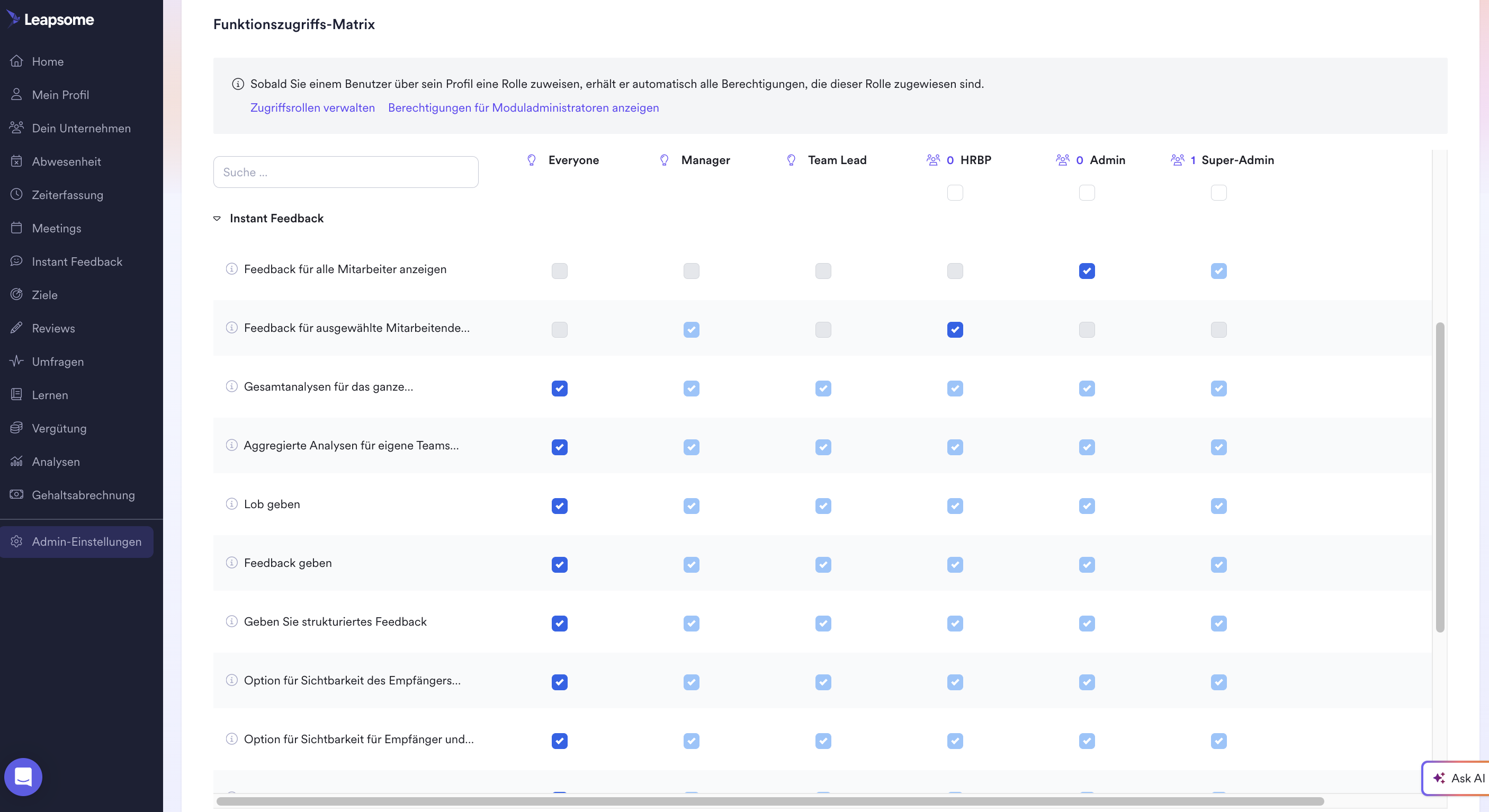Image resolution: width=1489 pixels, height=812 pixels.
Task: Uncheck Everyone for 'Geben Sie strukturiertes Feedback'
Action: click(560, 623)
